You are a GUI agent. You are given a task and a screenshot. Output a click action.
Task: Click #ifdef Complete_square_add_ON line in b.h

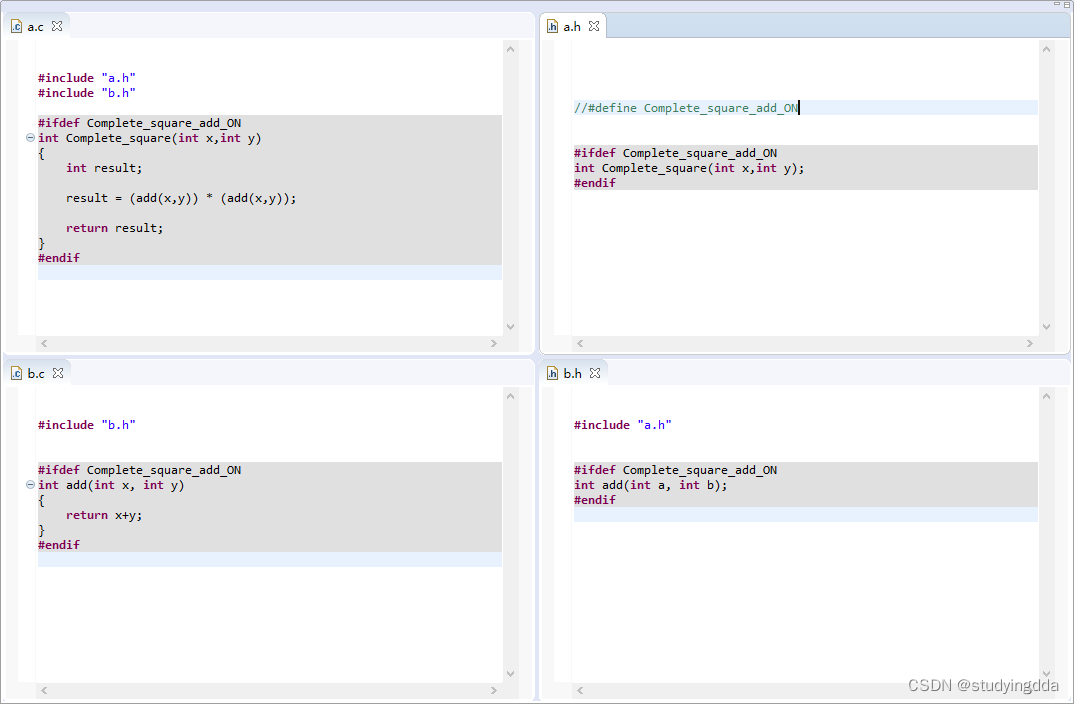[x=675, y=470]
